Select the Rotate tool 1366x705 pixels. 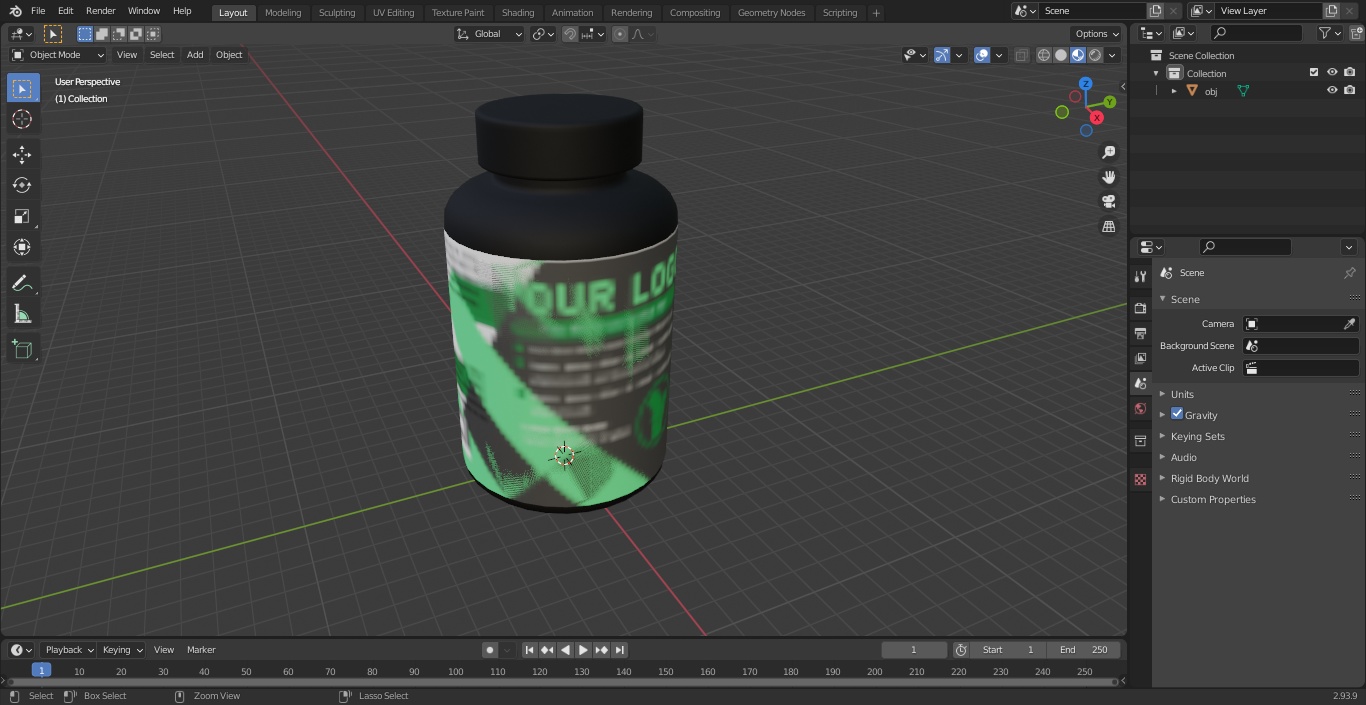click(x=22, y=185)
